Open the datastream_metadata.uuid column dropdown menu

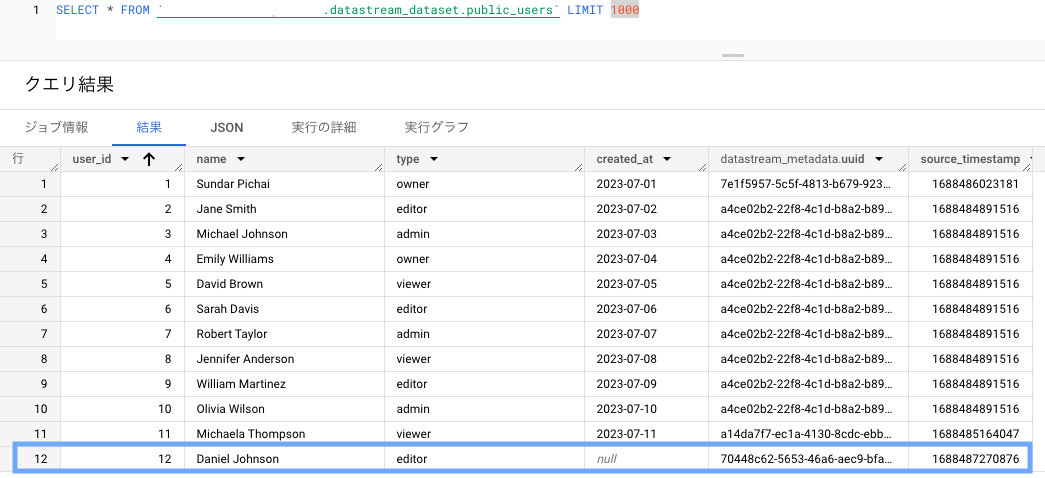click(878, 159)
